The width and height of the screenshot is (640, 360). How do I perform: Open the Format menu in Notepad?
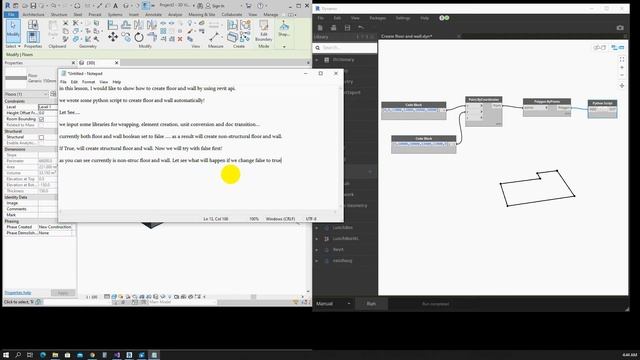point(88,82)
